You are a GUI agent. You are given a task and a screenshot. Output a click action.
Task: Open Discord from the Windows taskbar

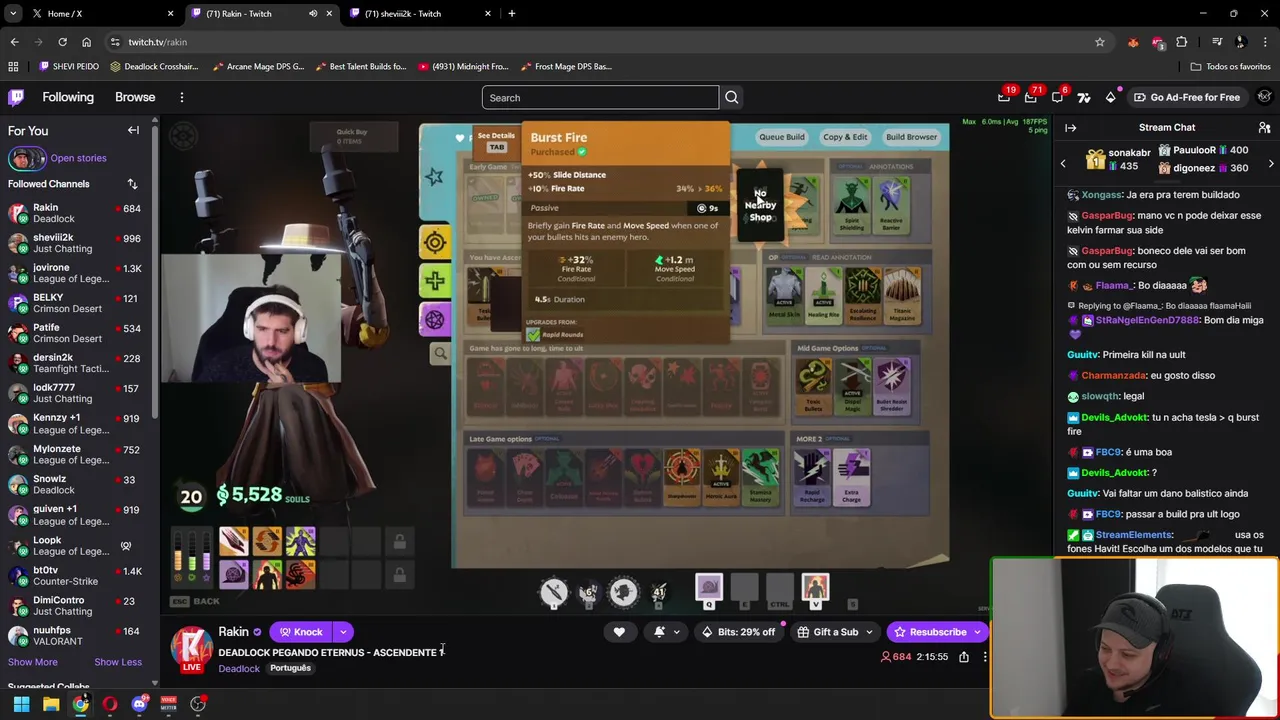139,704
